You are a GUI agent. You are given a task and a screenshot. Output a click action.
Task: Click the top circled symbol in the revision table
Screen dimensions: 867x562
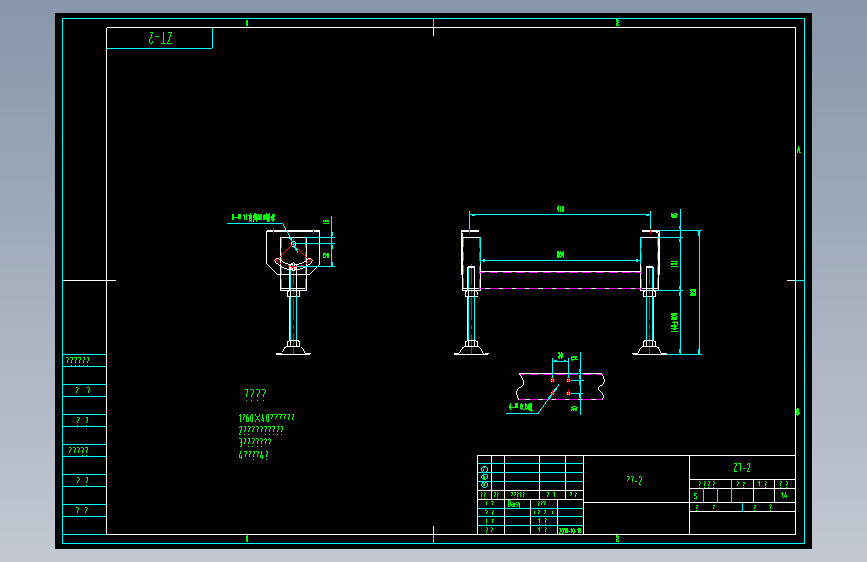coord(484,469)
